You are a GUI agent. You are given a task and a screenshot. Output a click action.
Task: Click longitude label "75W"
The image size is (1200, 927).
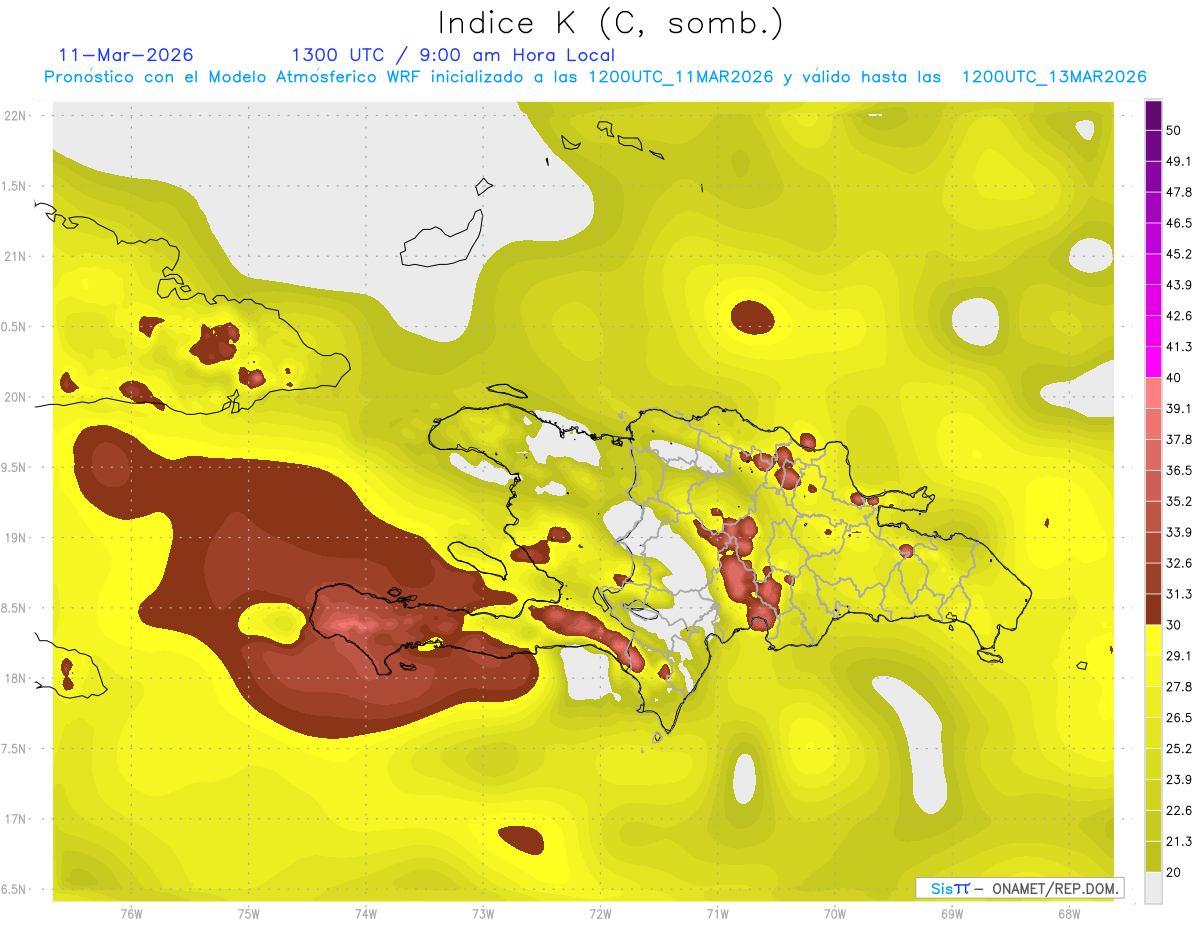point(249,914)
